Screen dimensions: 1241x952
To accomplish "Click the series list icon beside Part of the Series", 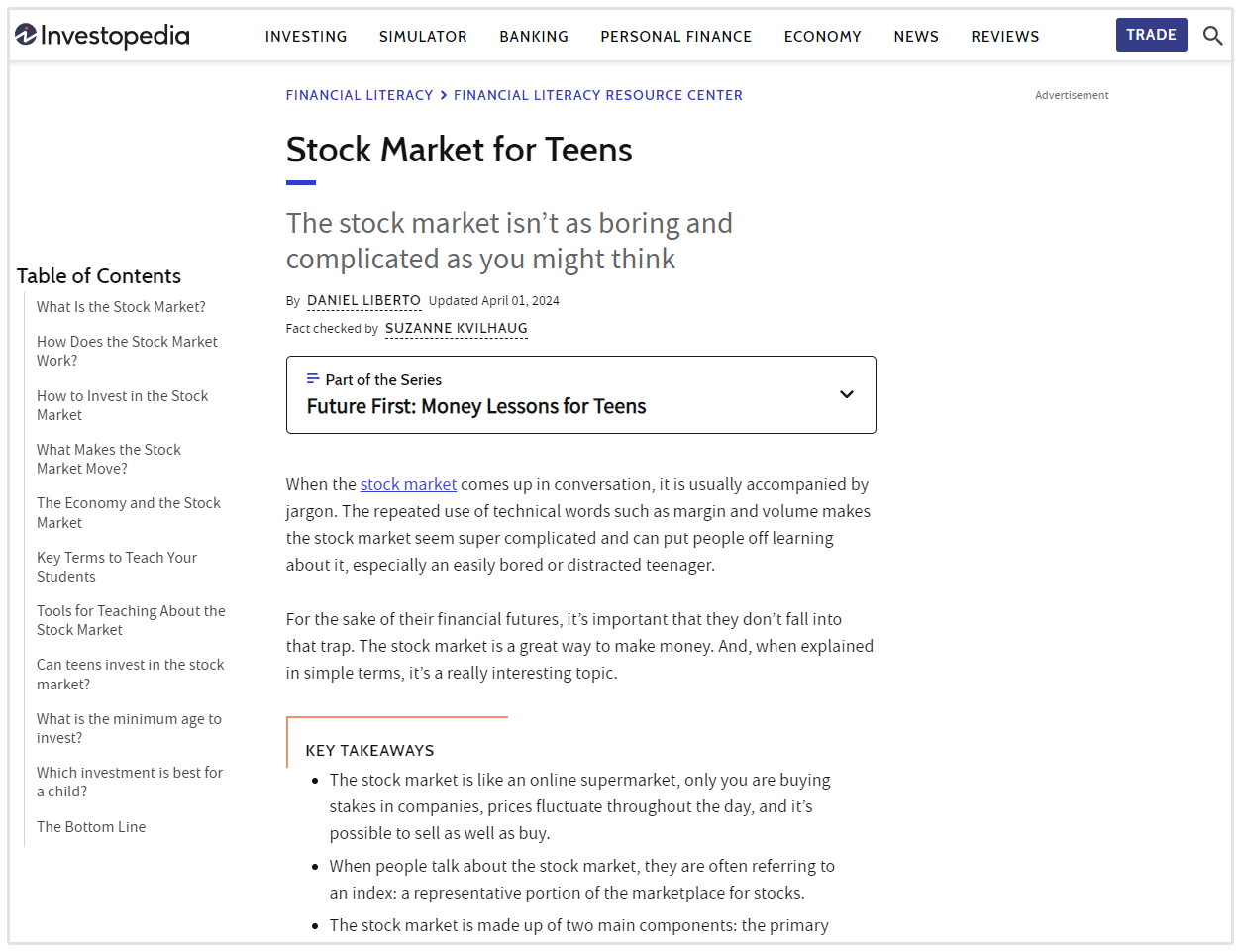I will 313,379.
